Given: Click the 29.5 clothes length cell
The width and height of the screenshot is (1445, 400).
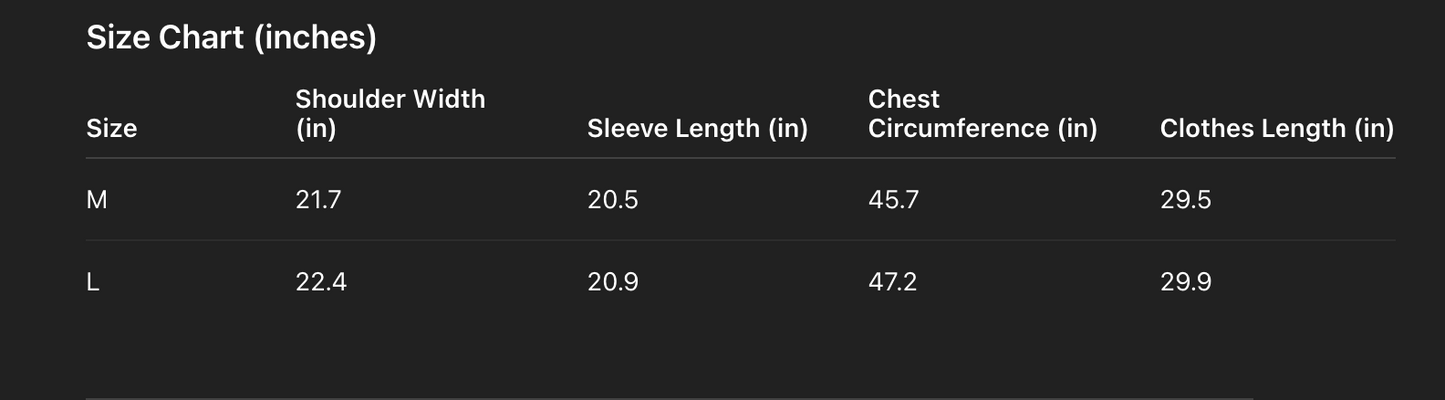Looking at the screenshot, I should 1185,200.
